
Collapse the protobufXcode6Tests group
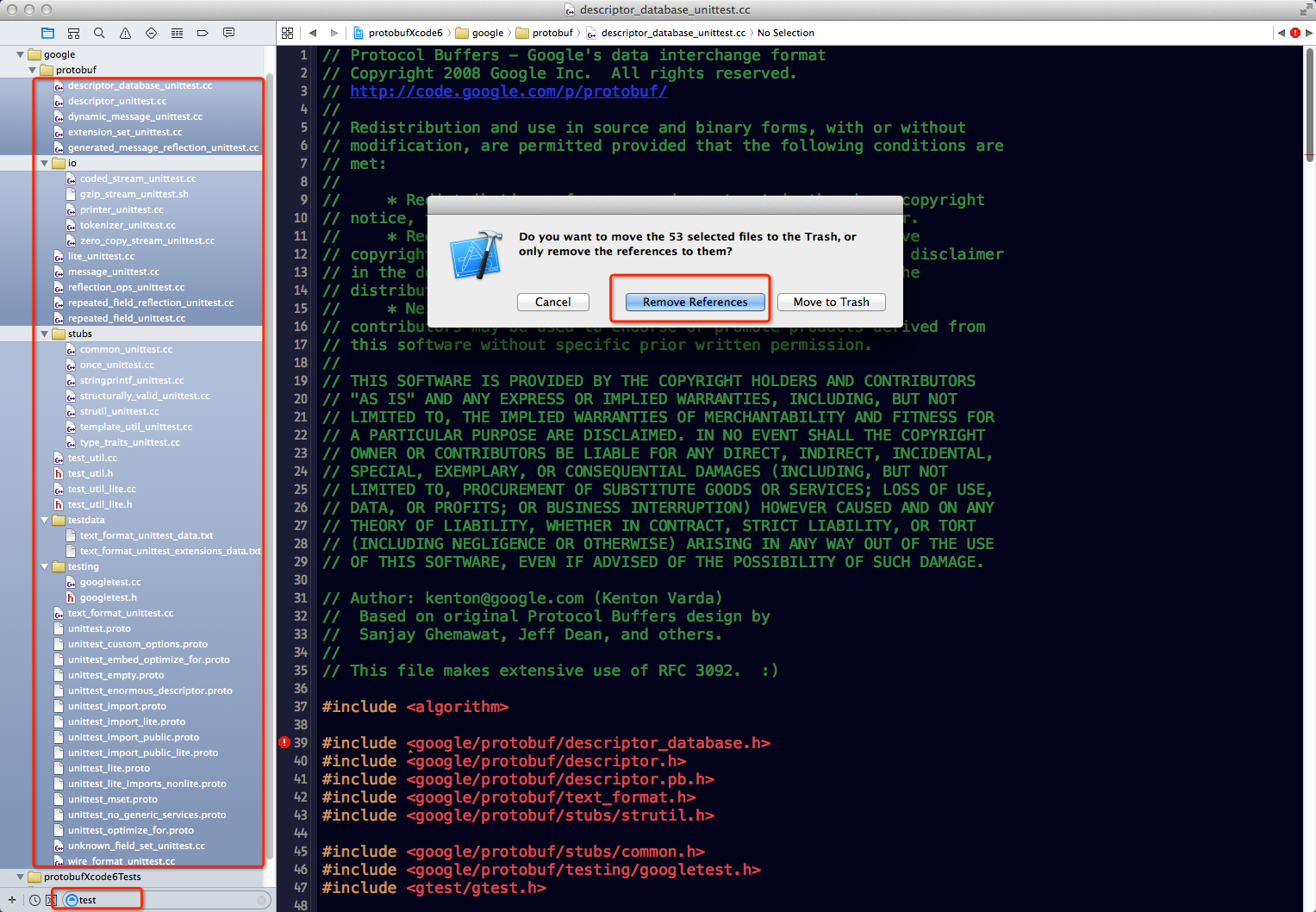[x=20, y=877]
